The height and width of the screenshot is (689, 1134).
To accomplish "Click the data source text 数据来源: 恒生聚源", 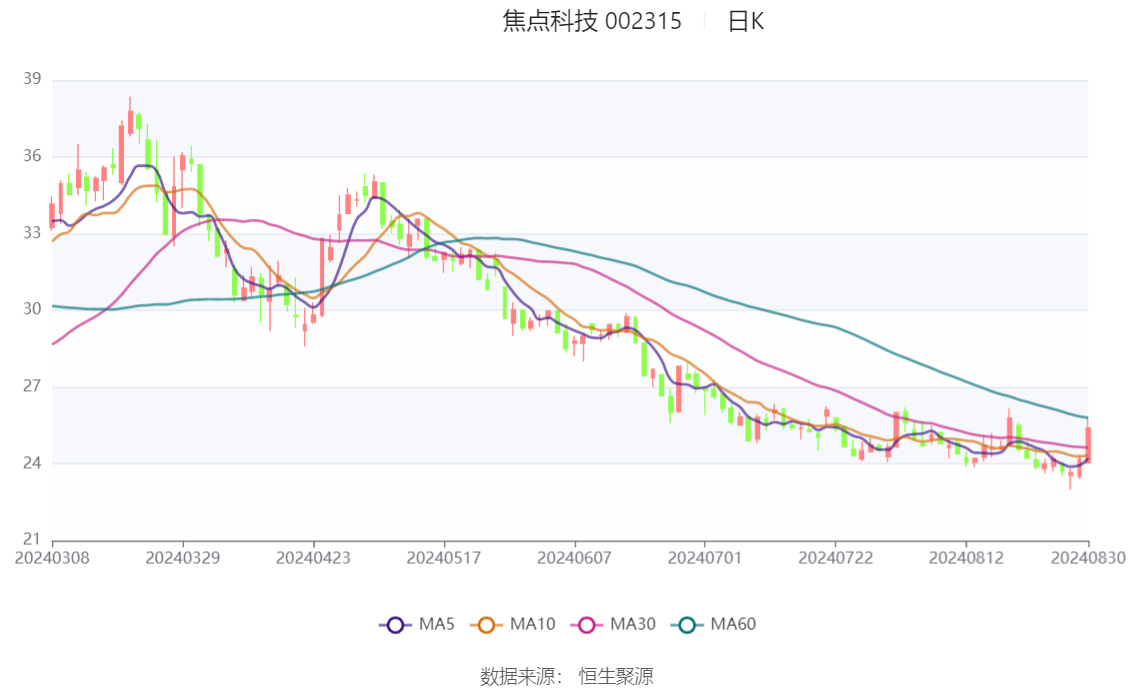I will (567, 677).
